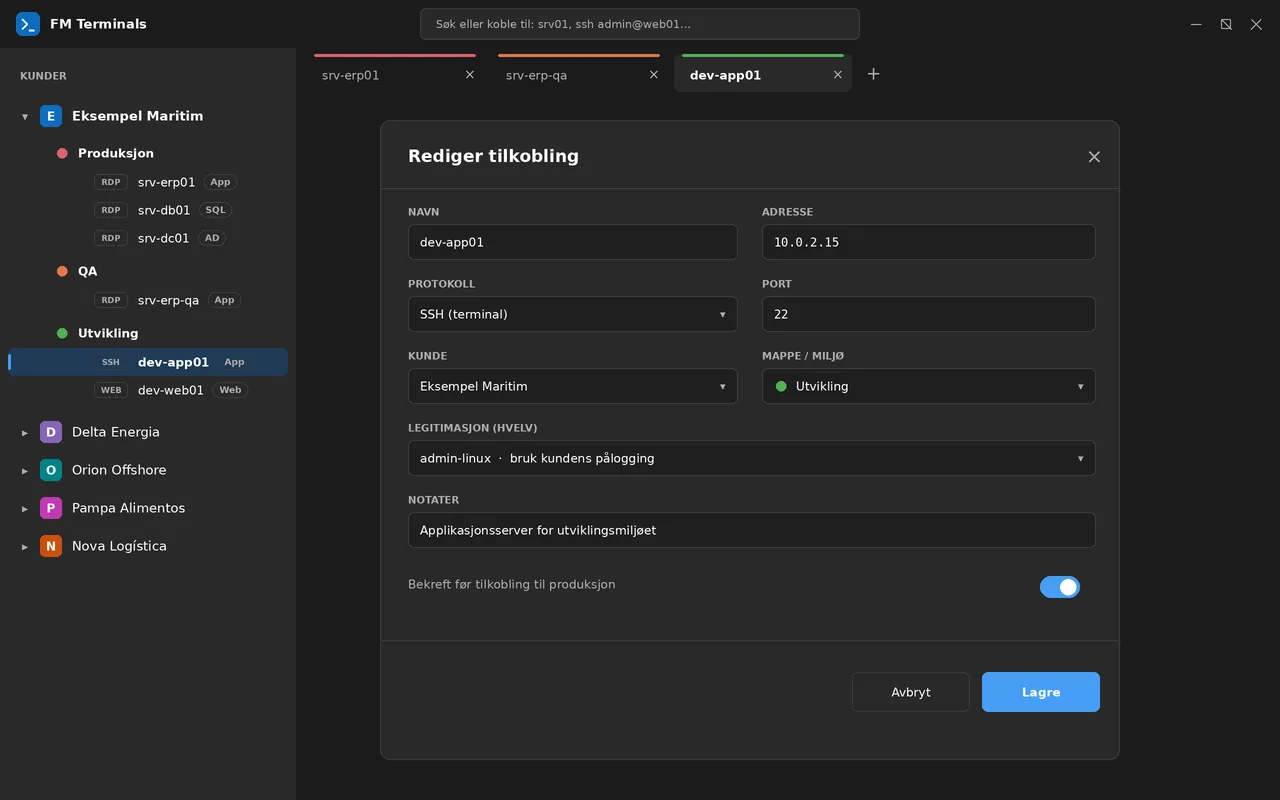Click the WEB badge next to dev-web01

click(110, 390)
